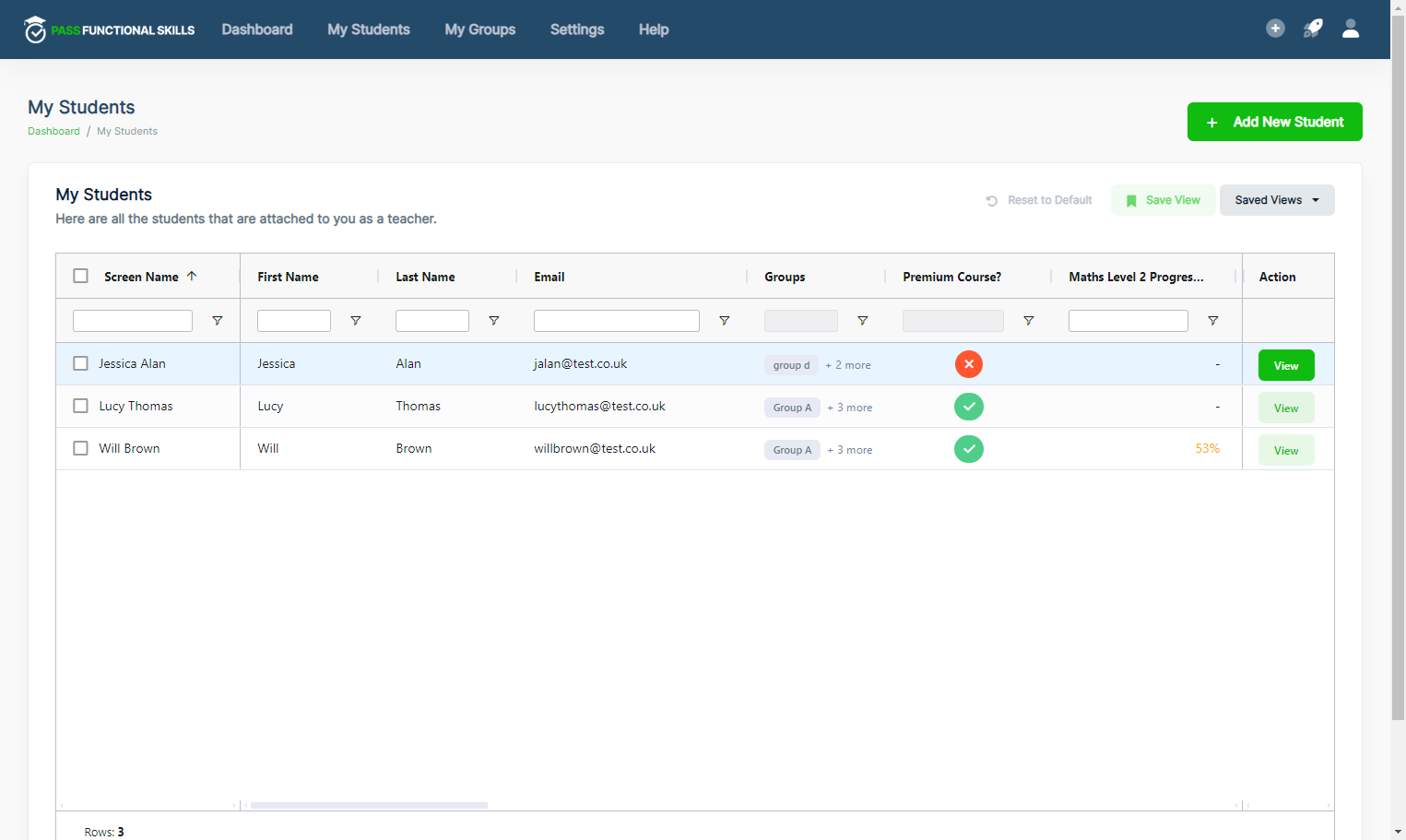Click the Add New Student button

click(x=1274, y=122)
